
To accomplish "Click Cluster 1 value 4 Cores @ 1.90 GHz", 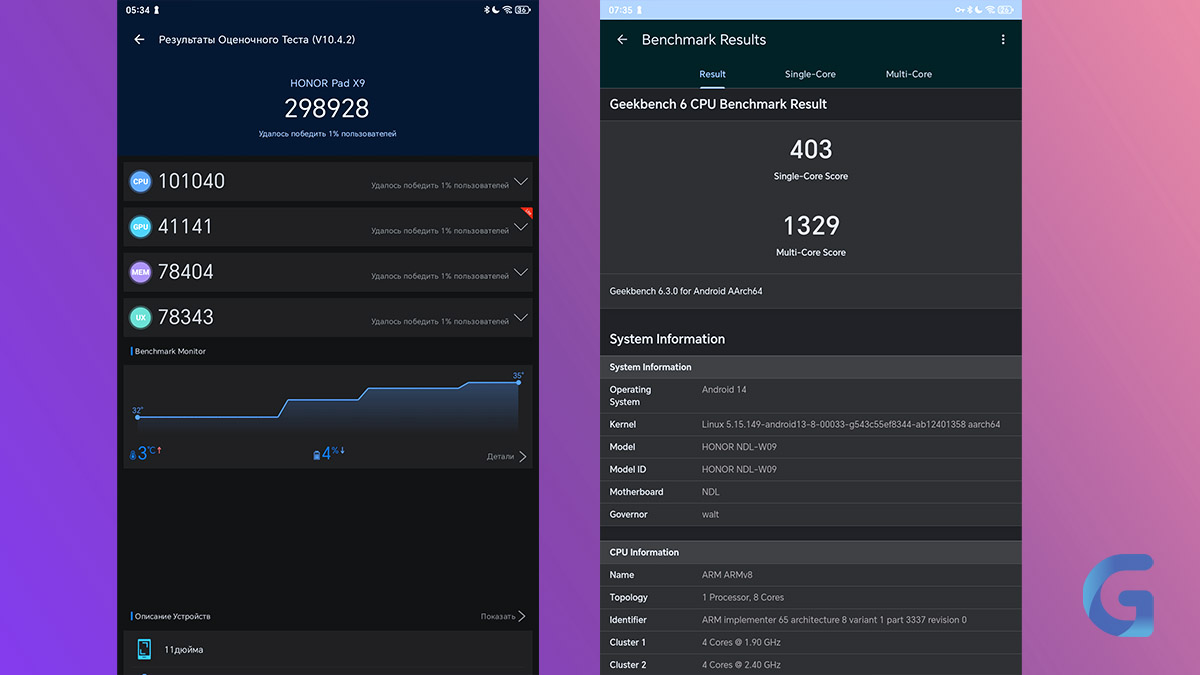I will click(x=741, y=642).
